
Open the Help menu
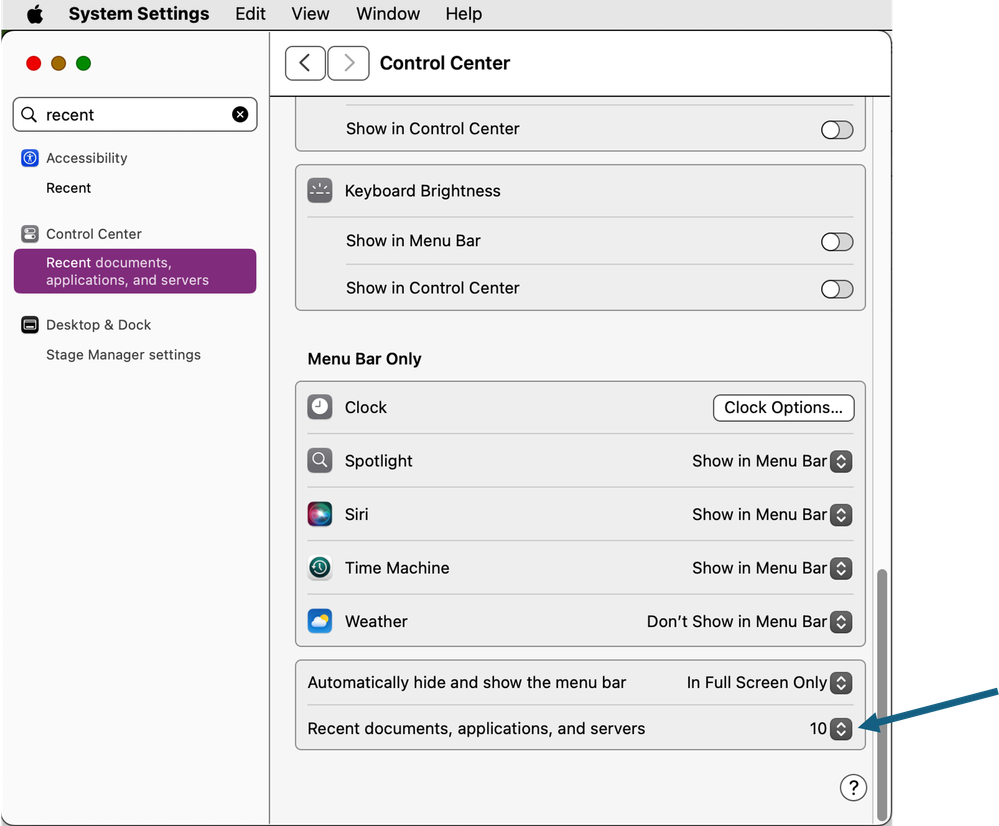[x=464, y=14]
